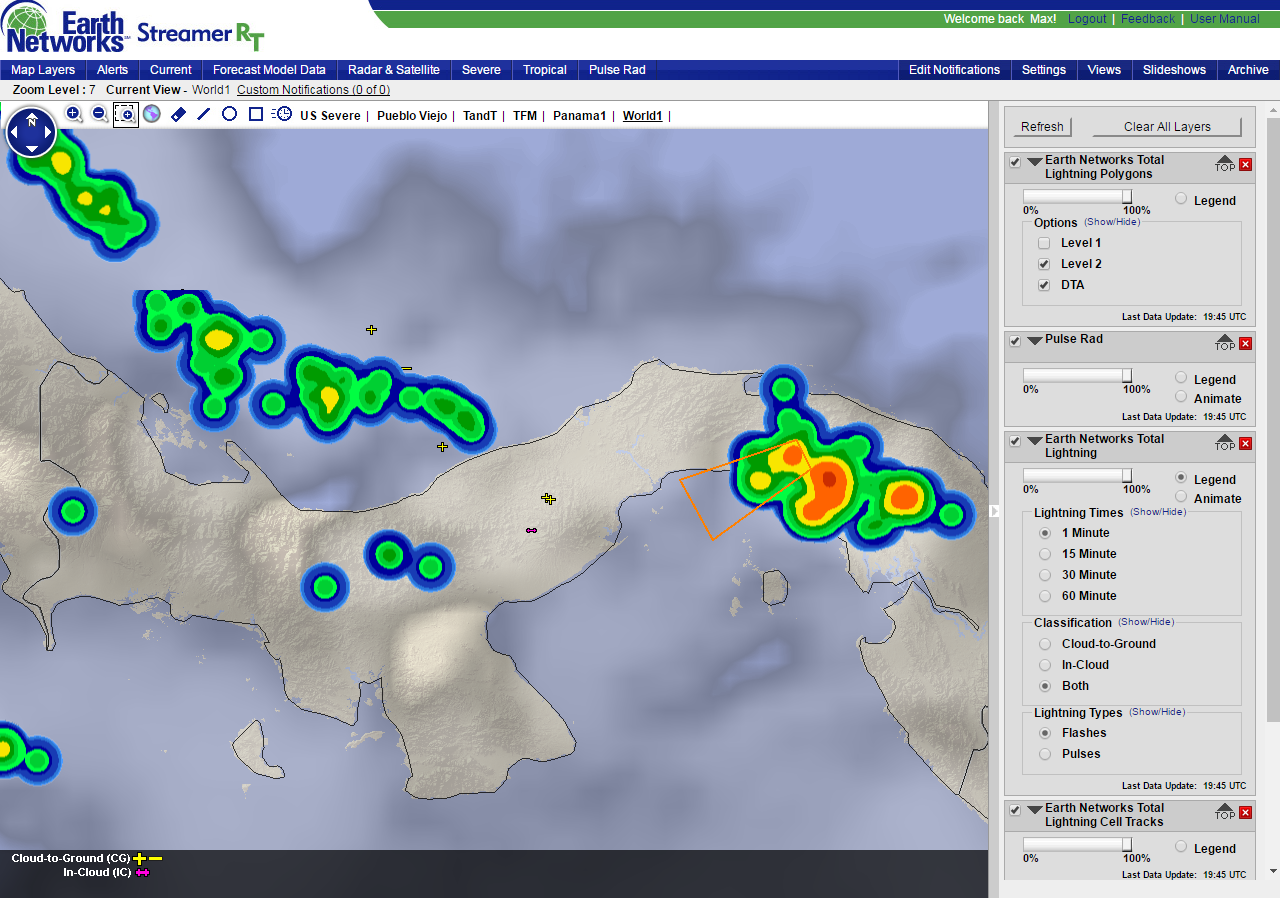Select the circle drawing tool
Screen dimensions: 1280x898
[230, 114]
